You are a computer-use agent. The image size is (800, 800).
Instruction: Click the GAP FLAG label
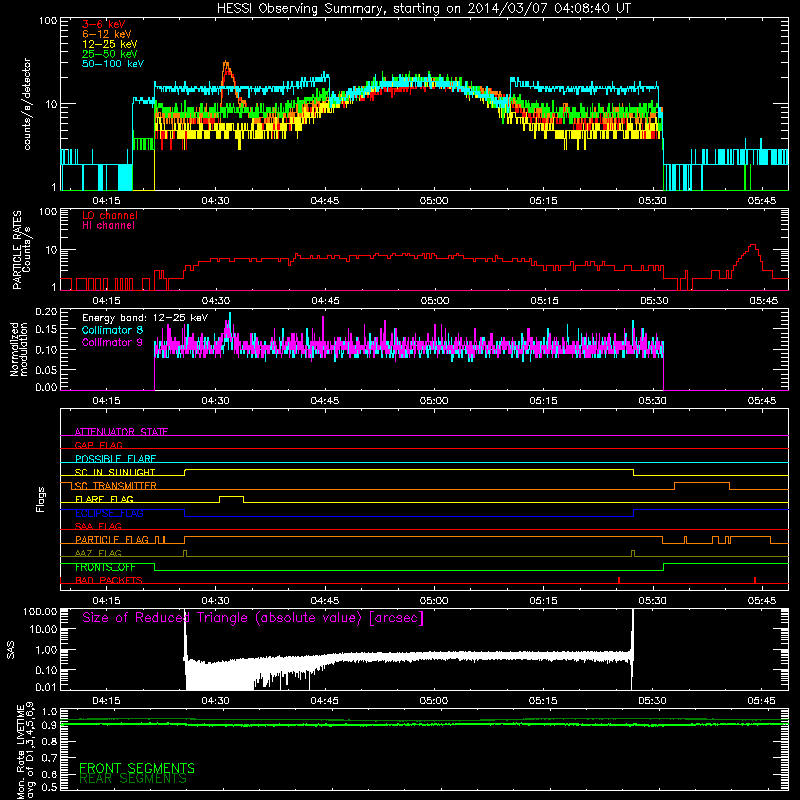tap(98, 445)
